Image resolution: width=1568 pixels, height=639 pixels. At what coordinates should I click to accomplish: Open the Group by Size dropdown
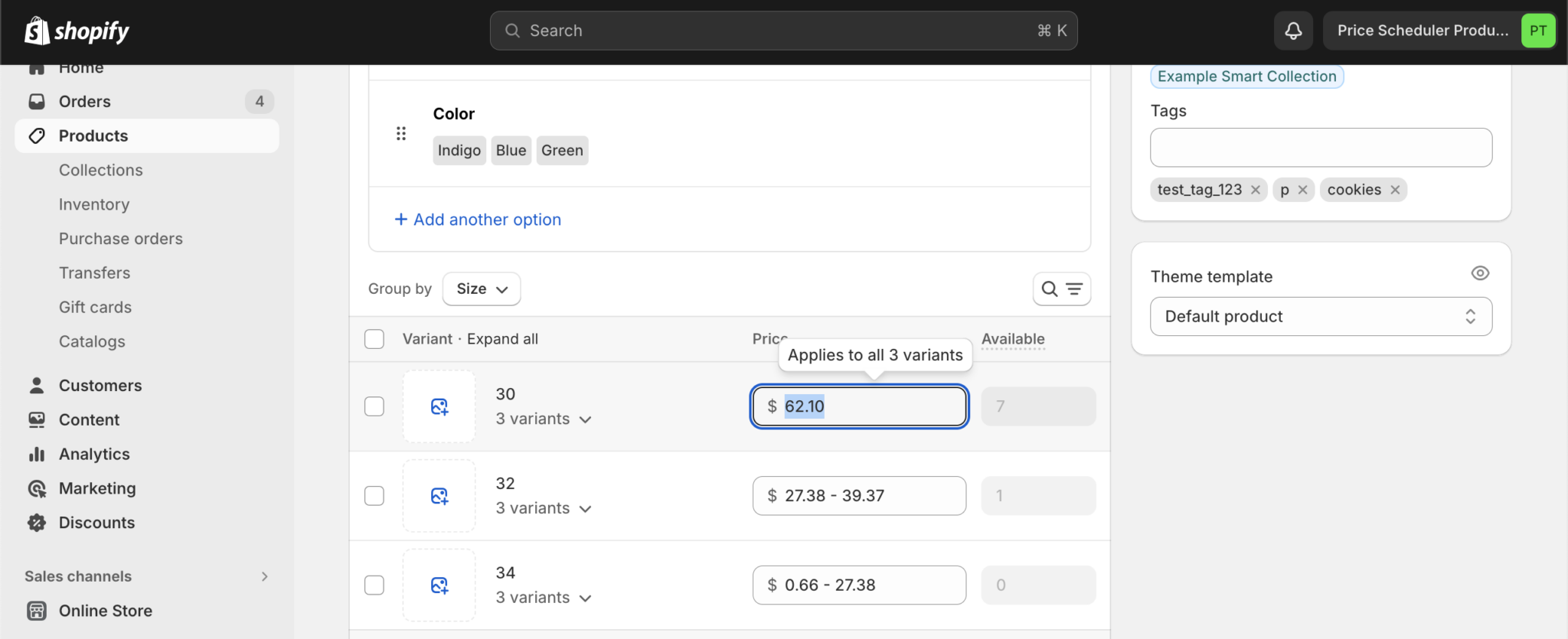(482, 289)
